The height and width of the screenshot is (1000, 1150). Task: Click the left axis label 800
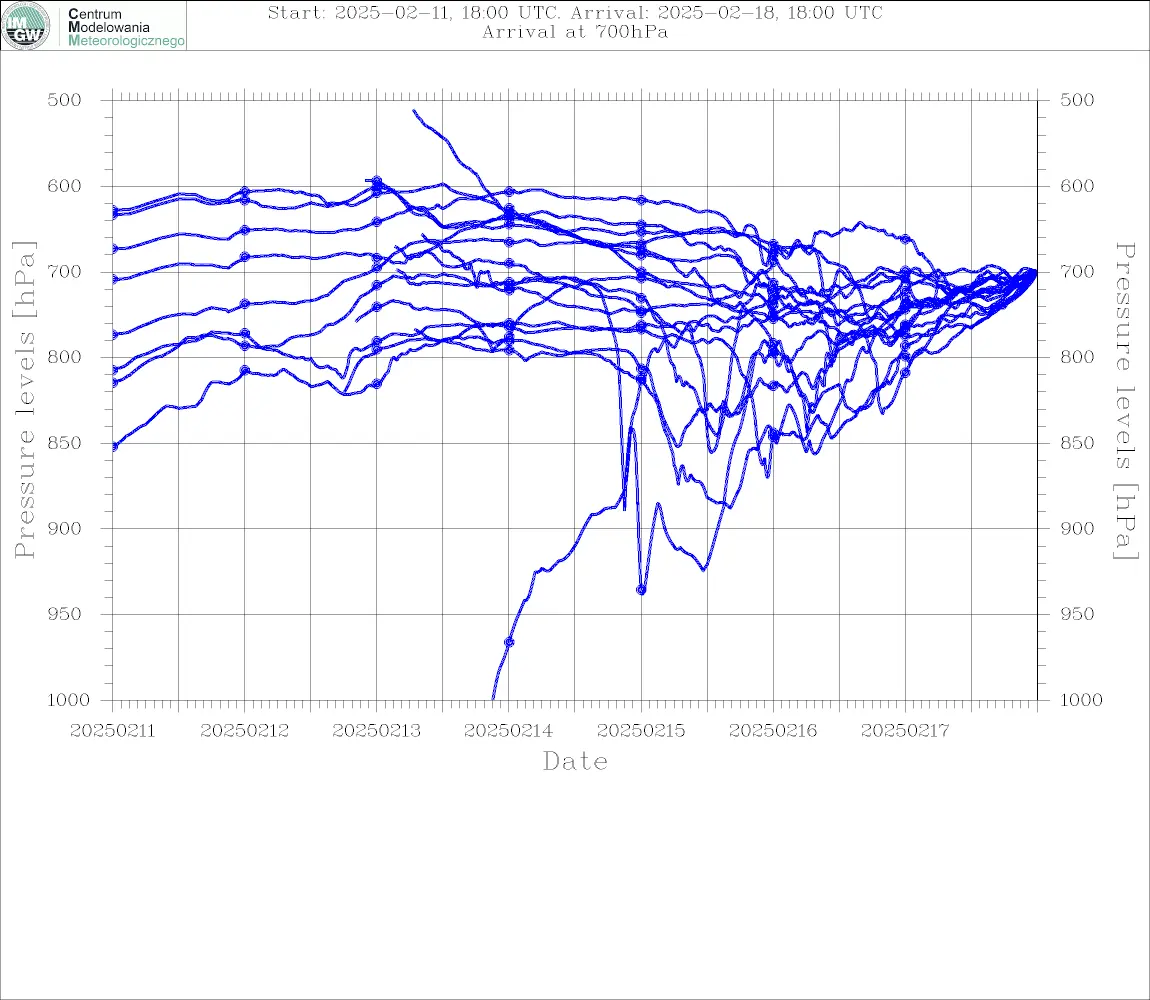(65, 357)
